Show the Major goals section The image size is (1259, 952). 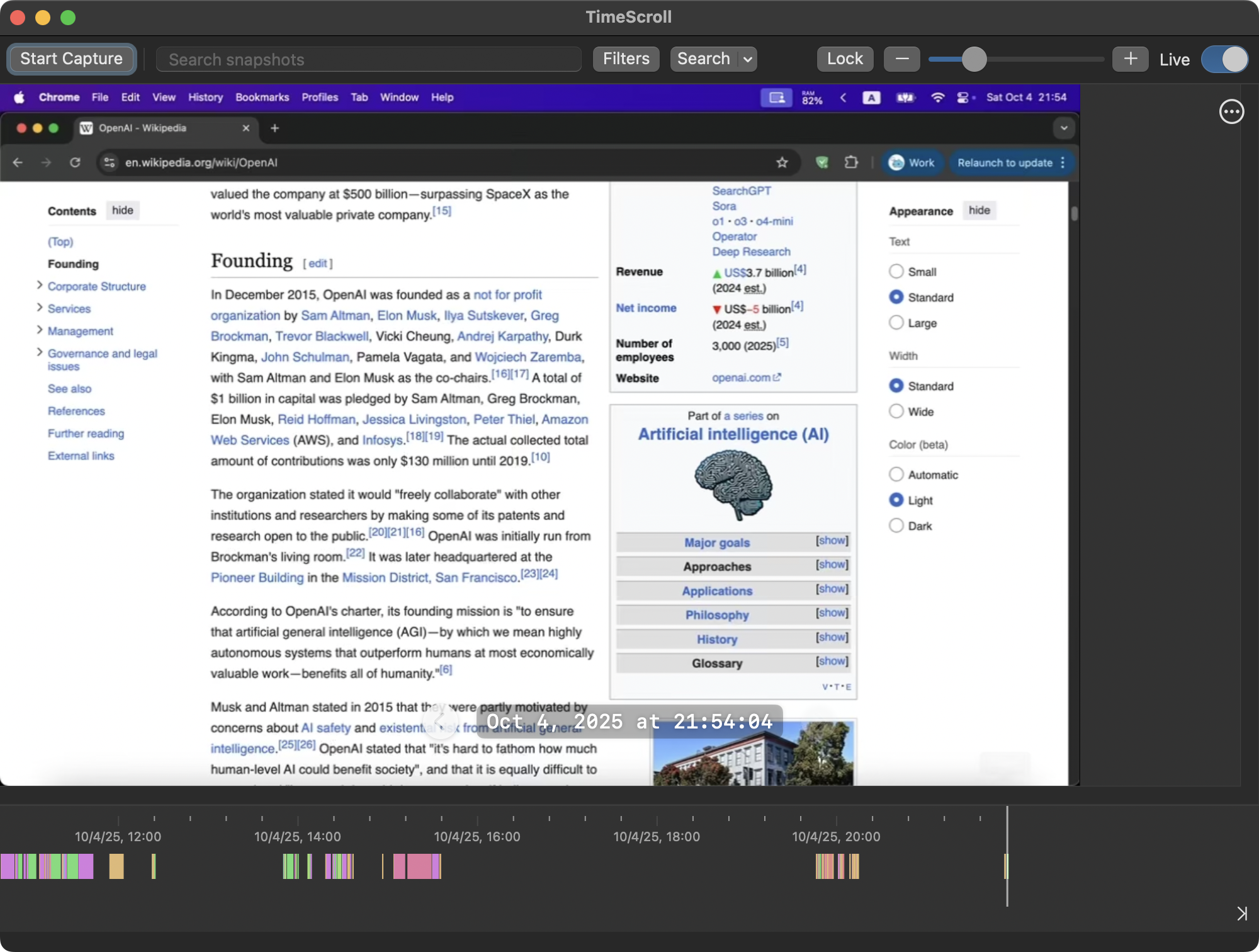831,540
